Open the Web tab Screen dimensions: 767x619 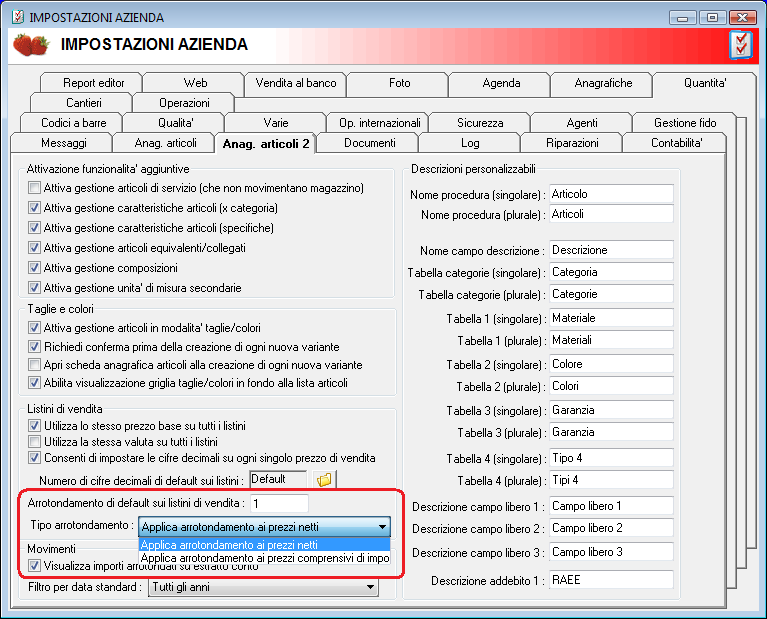[x=195, y=83]
